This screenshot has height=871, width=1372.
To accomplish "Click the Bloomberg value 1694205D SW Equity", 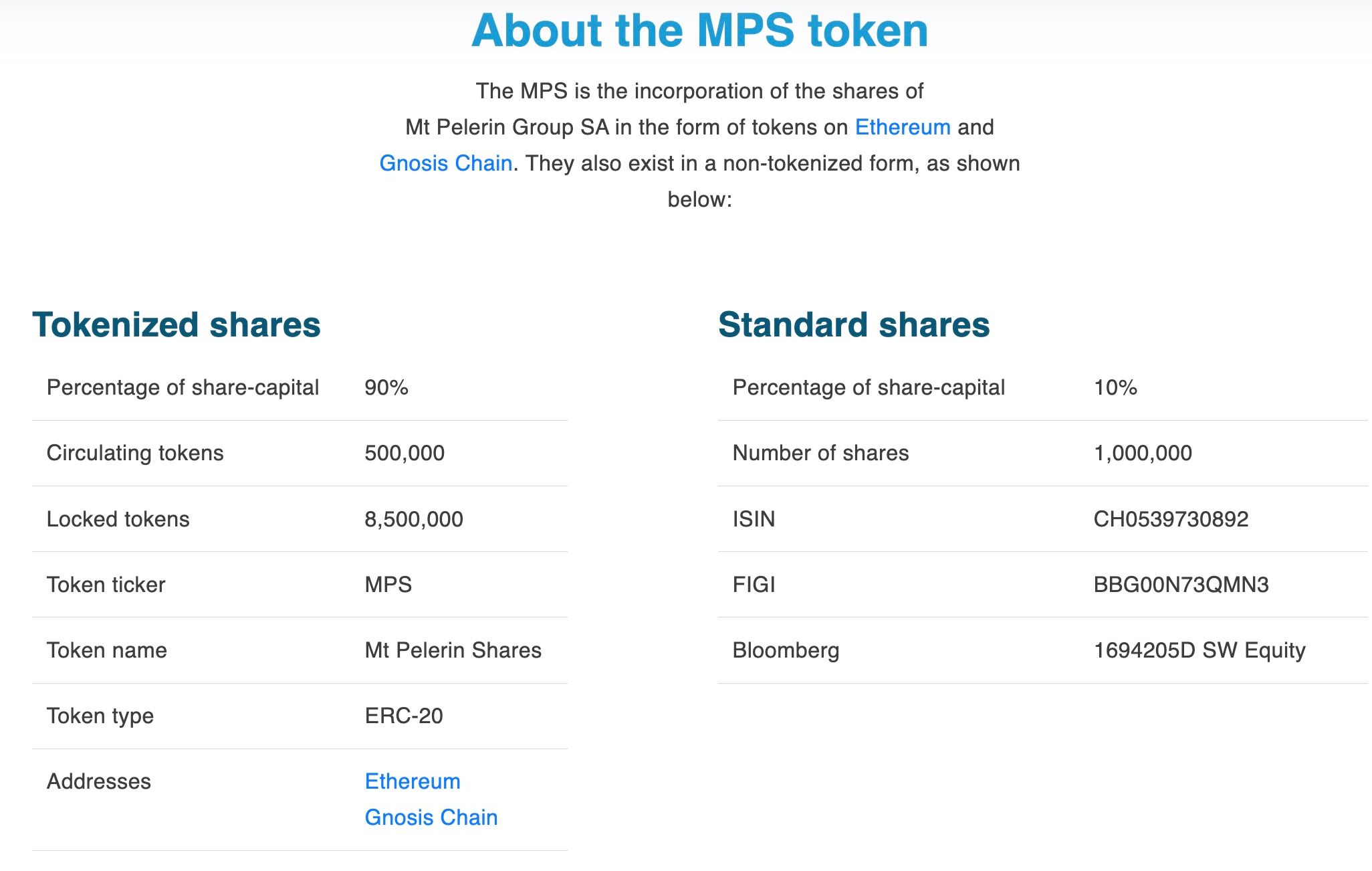I will tap(1199, 650).
